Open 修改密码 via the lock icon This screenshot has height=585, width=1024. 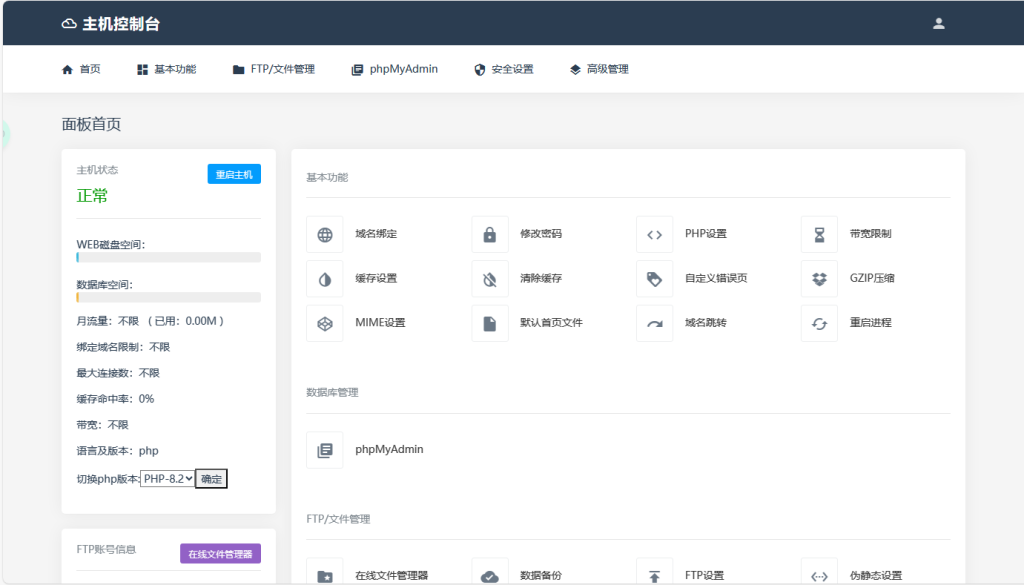[x=490, y=235]
